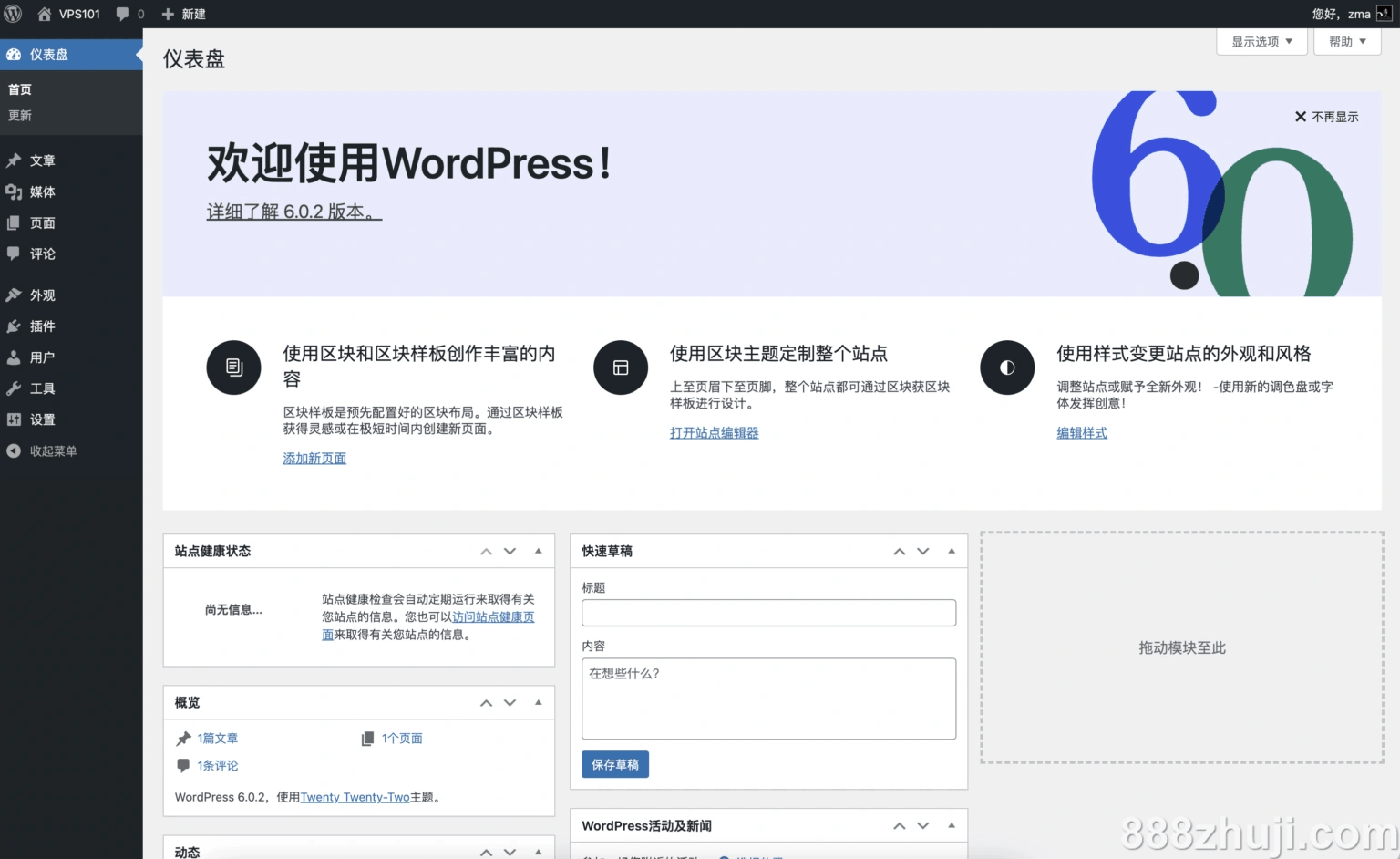Screen dimensions: 1400x859
Task: Click the 插件 plugin icon in sidebar
Action: tap(14, 326)
